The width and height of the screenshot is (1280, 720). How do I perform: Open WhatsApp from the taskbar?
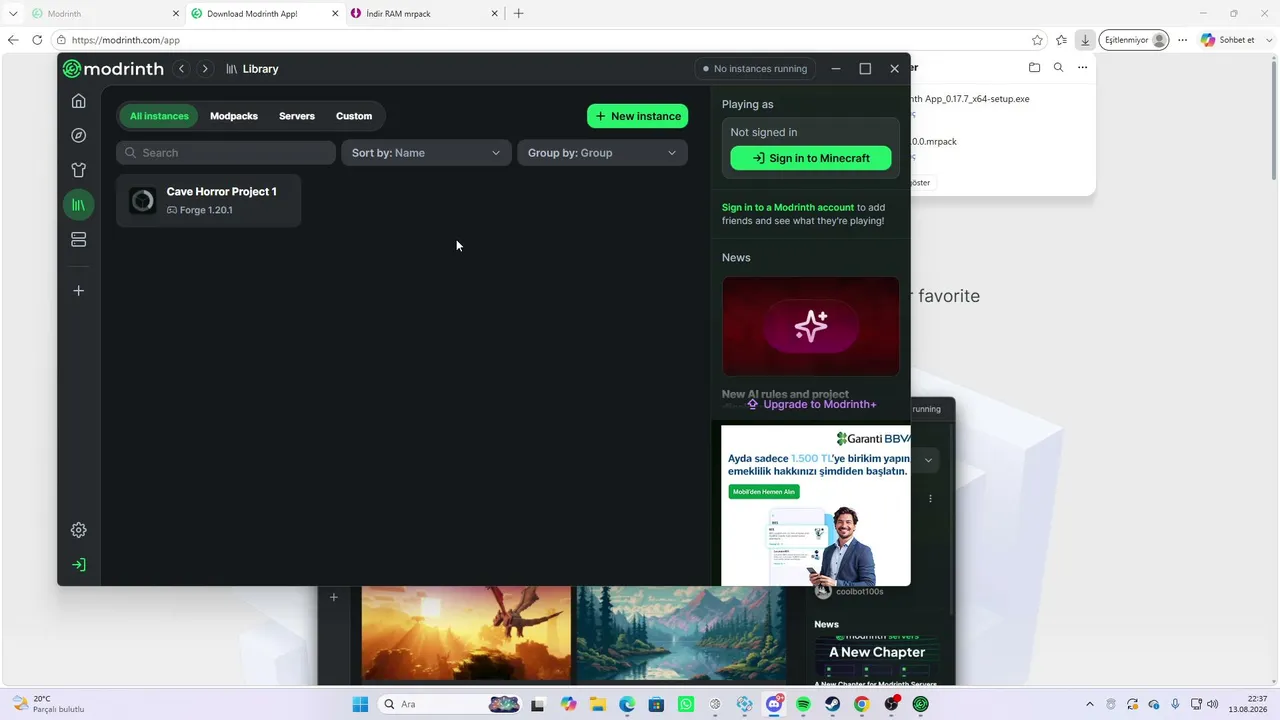685,704
